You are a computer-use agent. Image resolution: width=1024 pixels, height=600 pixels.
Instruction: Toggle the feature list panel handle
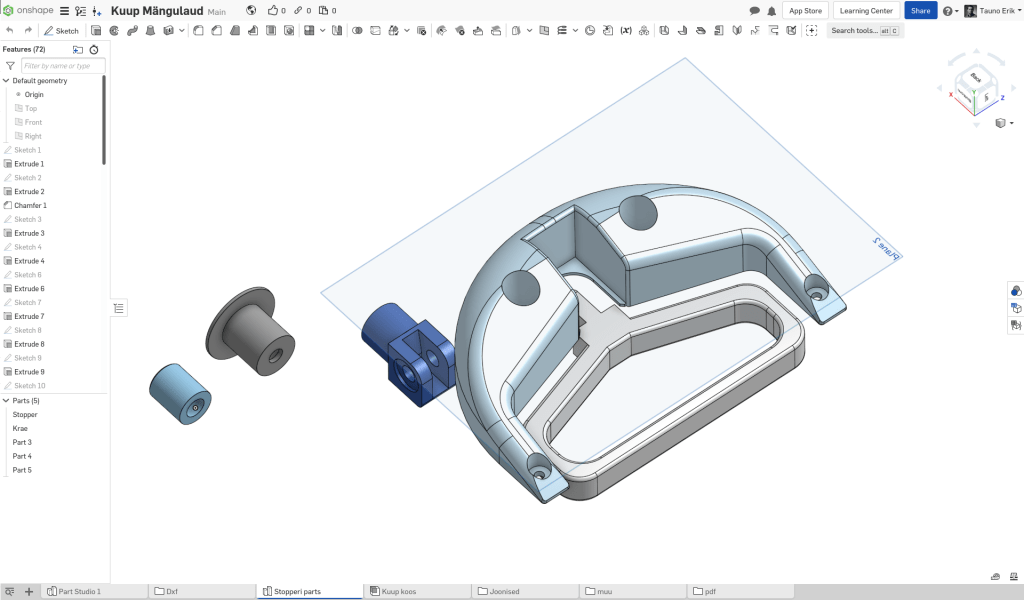tap(119, 308)
